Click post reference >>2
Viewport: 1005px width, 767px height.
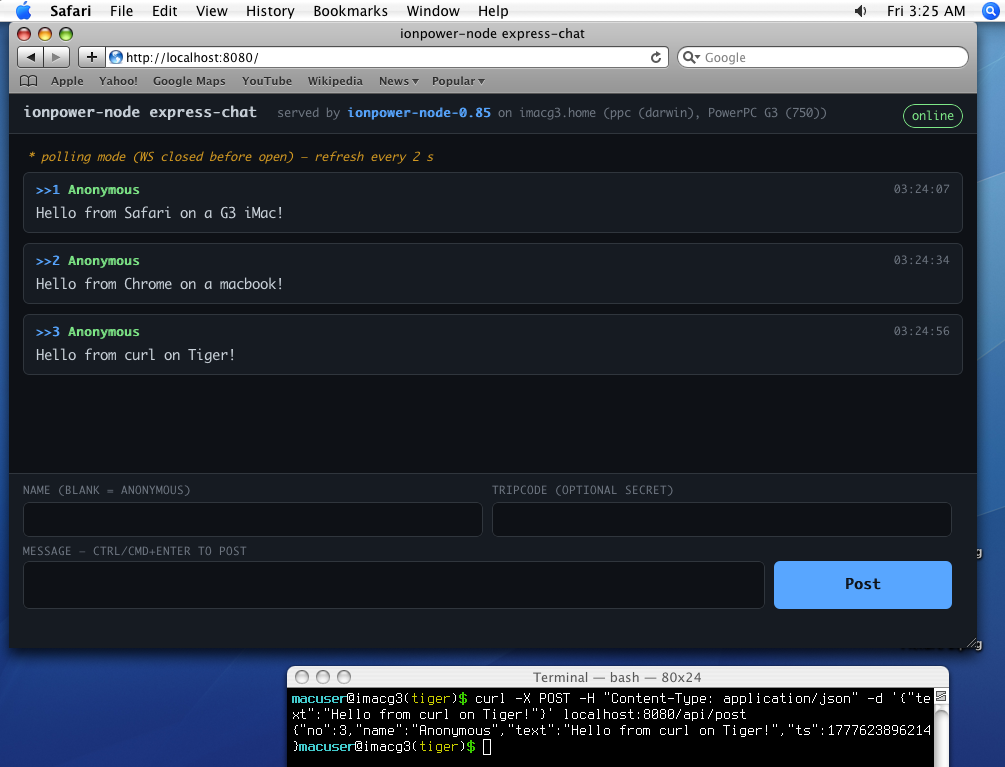(x=47, y=261)
